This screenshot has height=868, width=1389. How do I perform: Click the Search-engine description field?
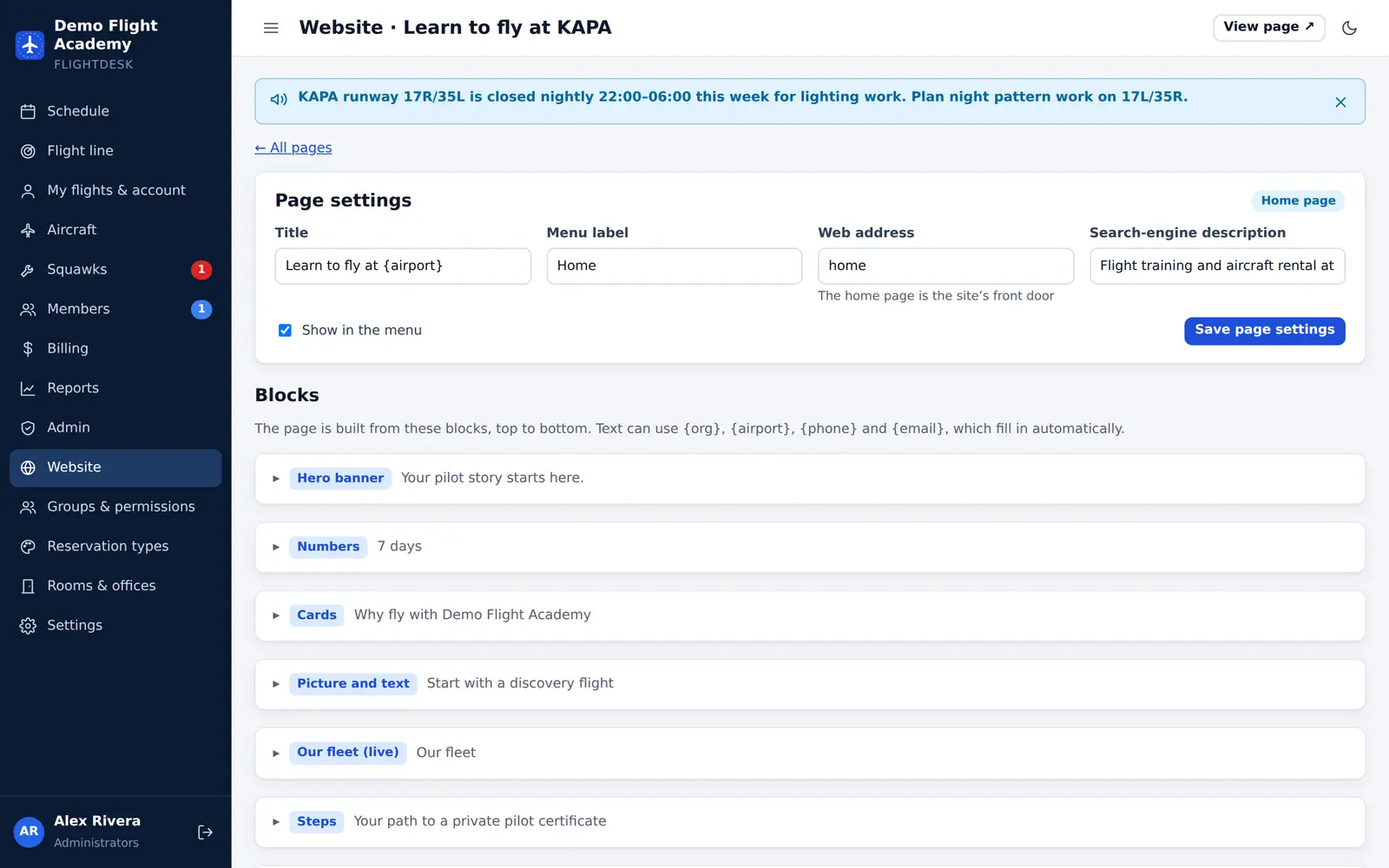1217,266
